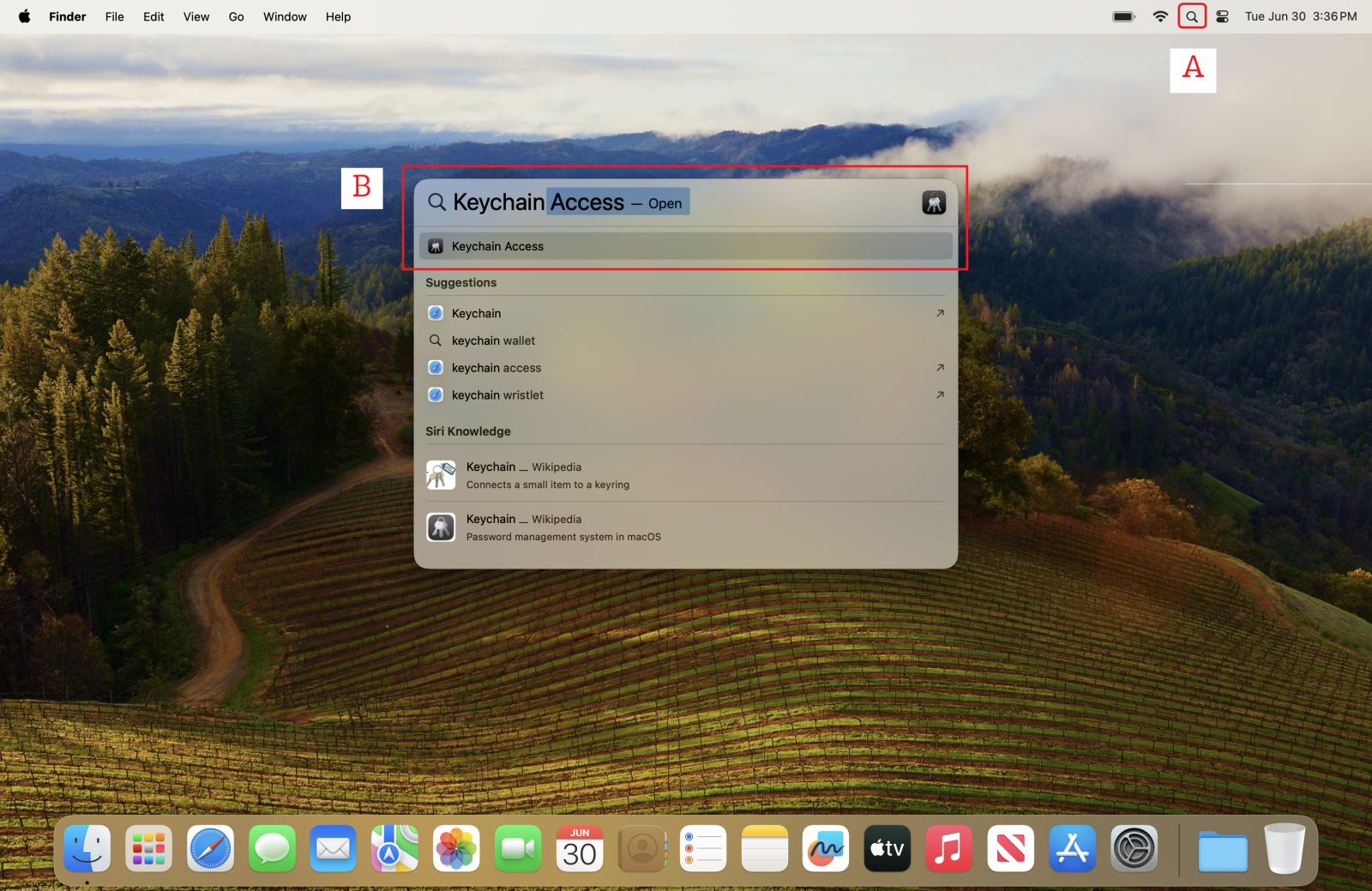Launch Maps from the Dock
Screen dimensions: 1372x891
click(395, 849)
